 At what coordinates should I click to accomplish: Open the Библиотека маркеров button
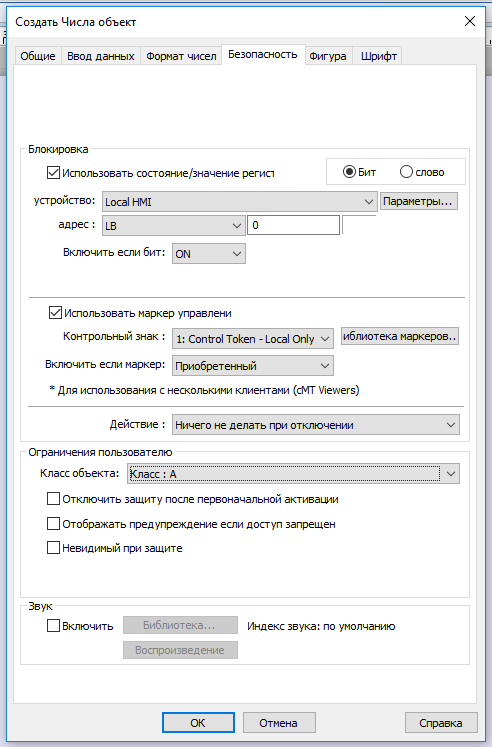point(400,336)
